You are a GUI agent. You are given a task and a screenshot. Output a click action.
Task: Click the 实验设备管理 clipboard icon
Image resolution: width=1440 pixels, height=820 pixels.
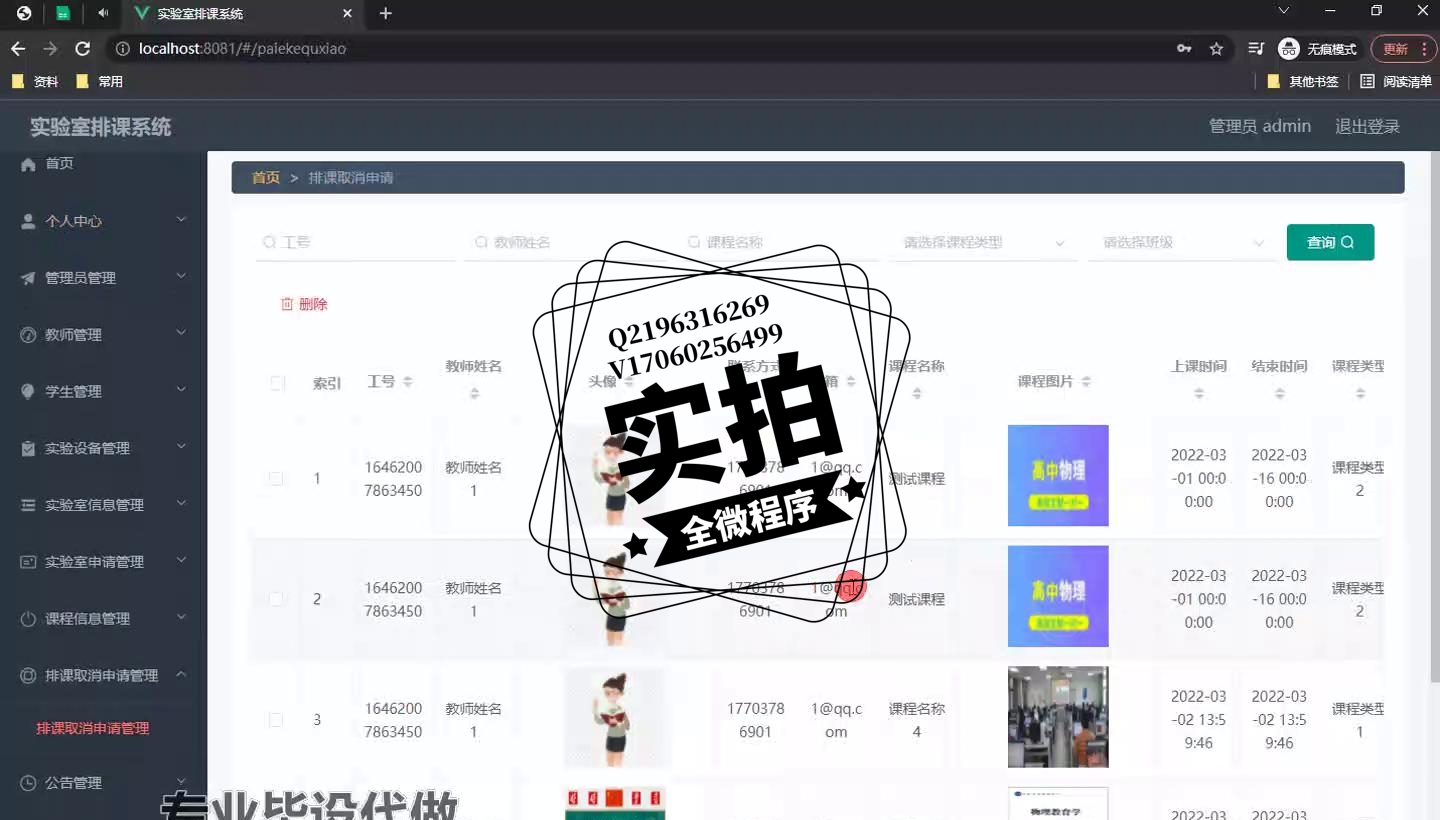(x=28, y=448)
